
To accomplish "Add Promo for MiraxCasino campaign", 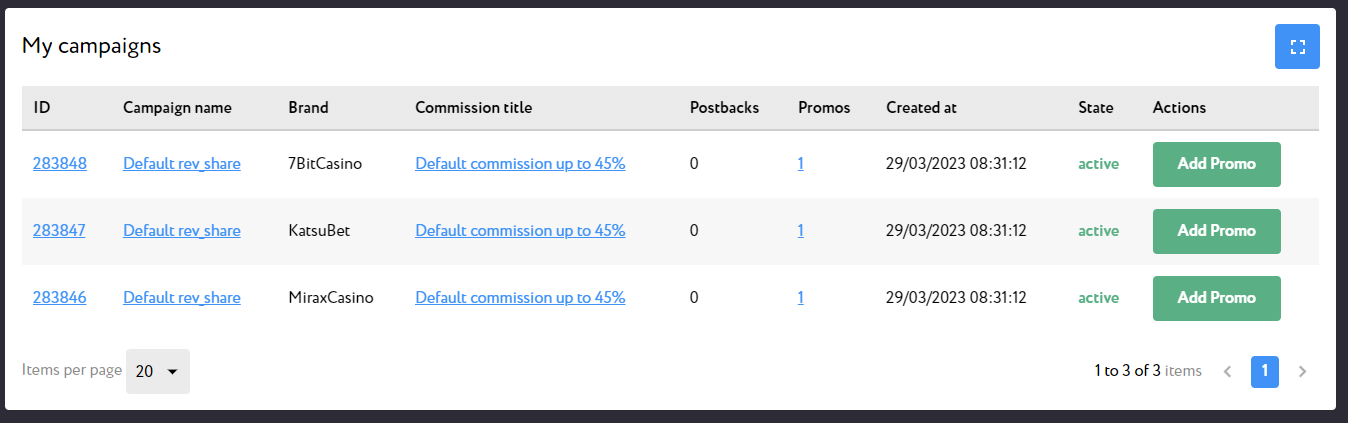I will 1216,298.
